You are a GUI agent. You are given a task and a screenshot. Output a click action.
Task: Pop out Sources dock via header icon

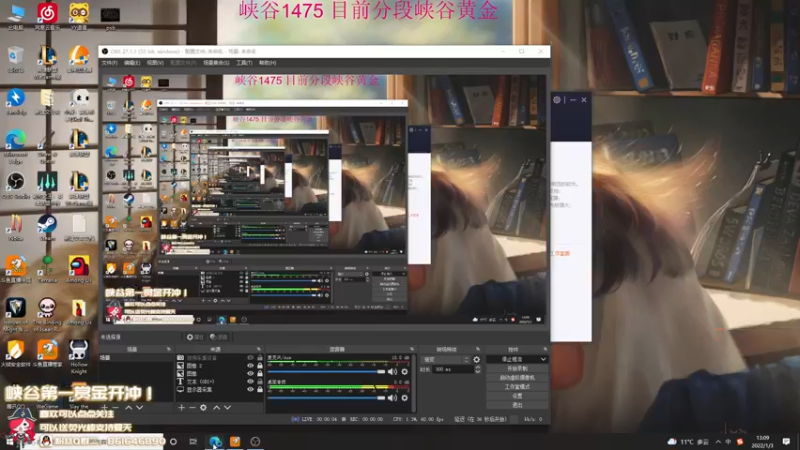pos(259,349)
